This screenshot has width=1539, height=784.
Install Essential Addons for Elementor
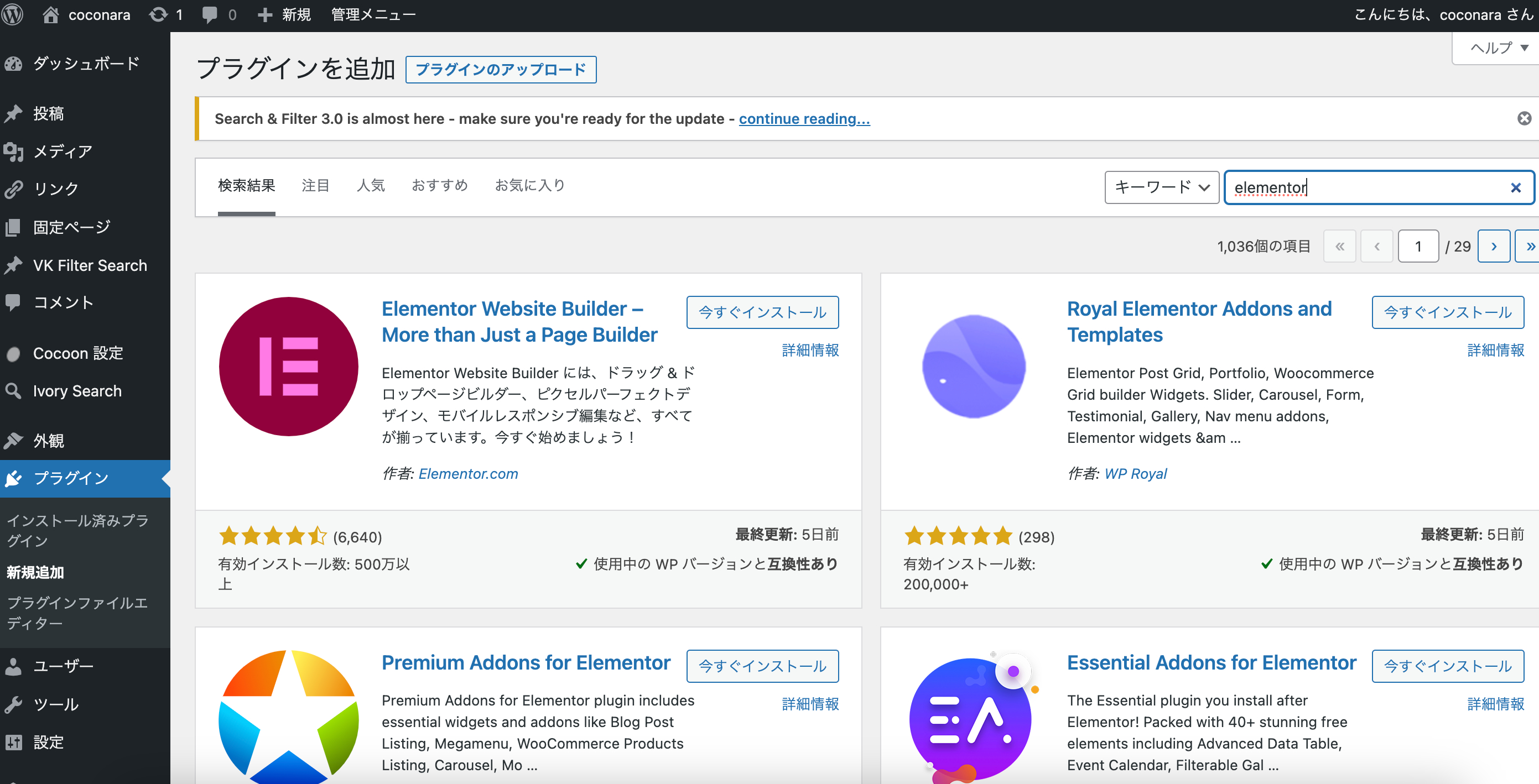click(x=1448, y=666)
